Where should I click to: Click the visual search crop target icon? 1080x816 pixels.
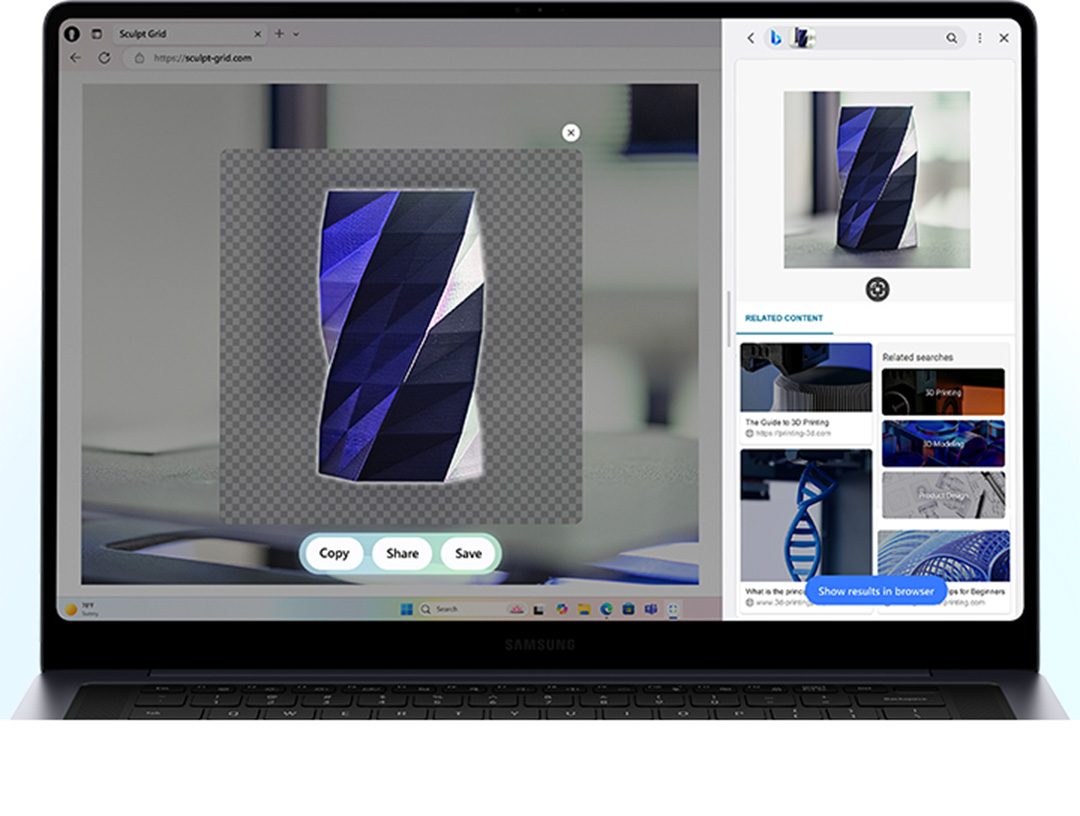pos(877,289)
